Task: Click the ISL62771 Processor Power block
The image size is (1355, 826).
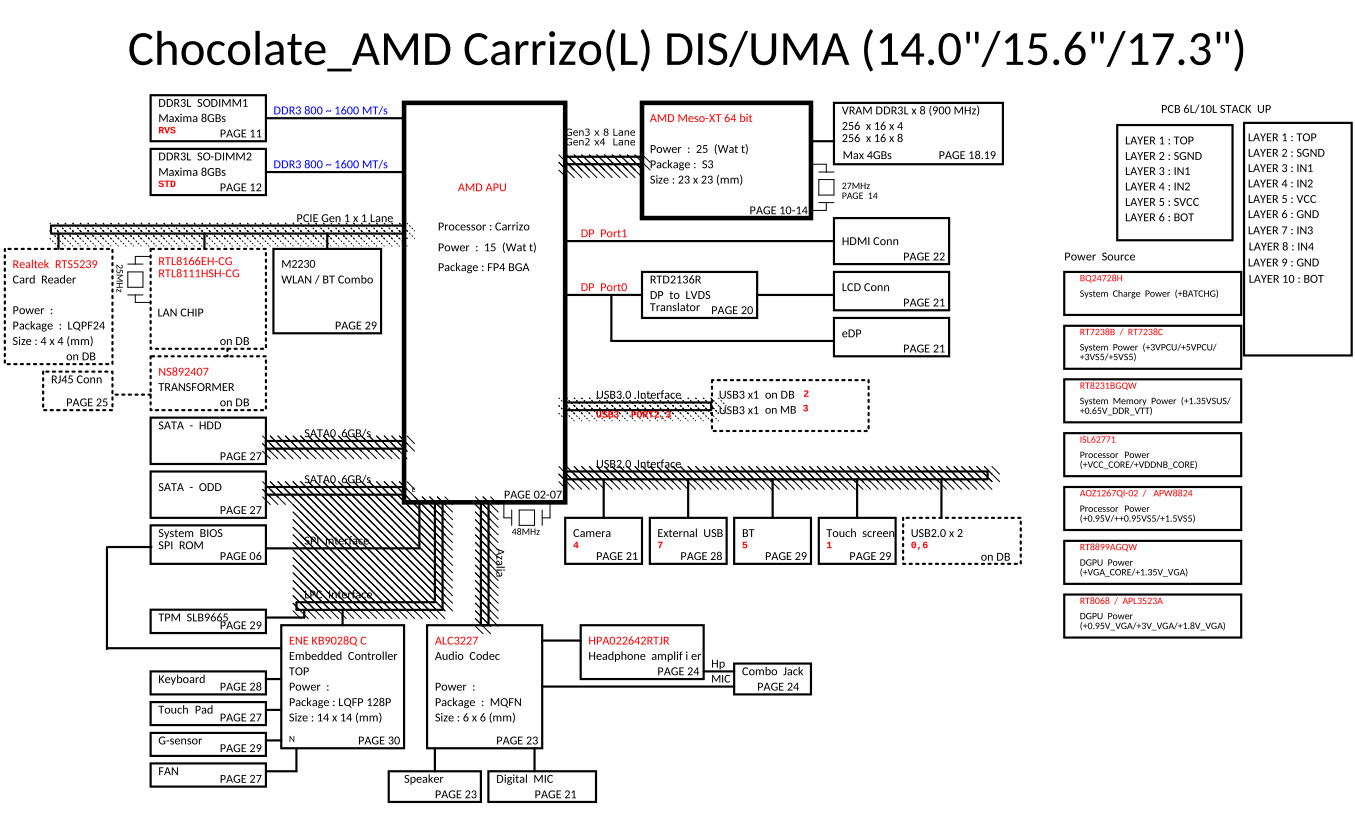Action: click(x=1153, y=456)
